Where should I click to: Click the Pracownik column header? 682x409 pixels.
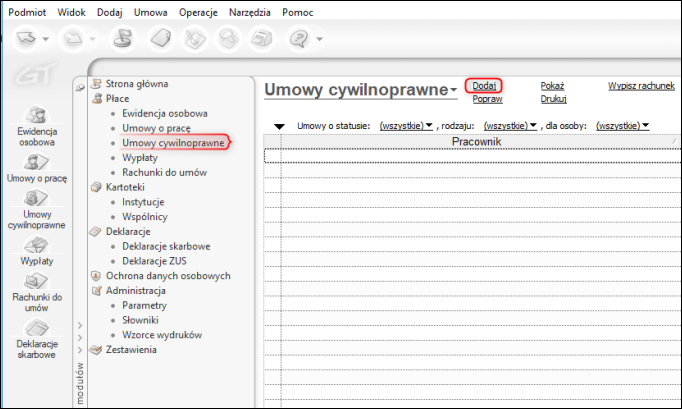pos(475,142)
